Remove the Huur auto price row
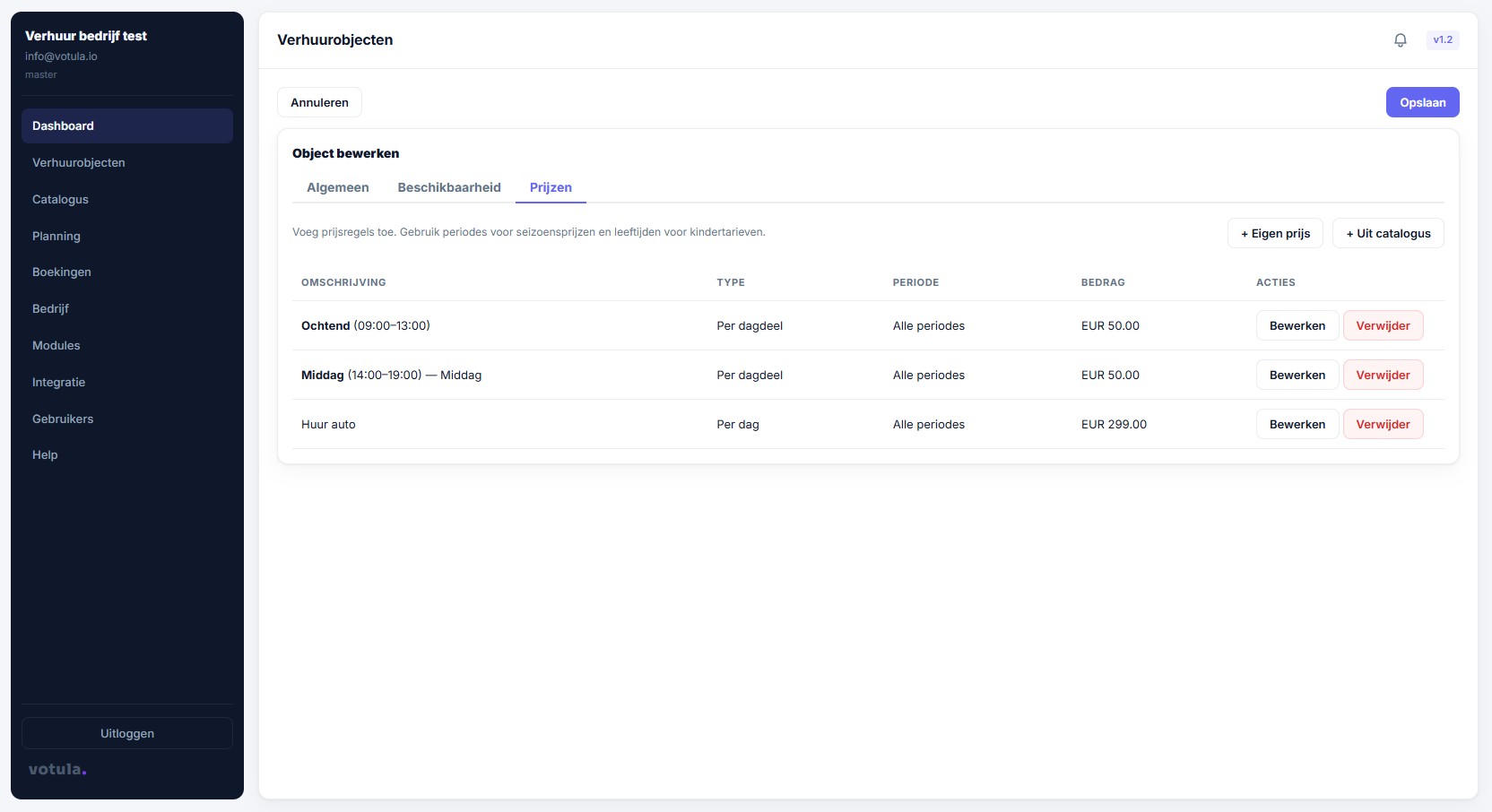Screen dimensions: 1492x812 pos(1382,424)
